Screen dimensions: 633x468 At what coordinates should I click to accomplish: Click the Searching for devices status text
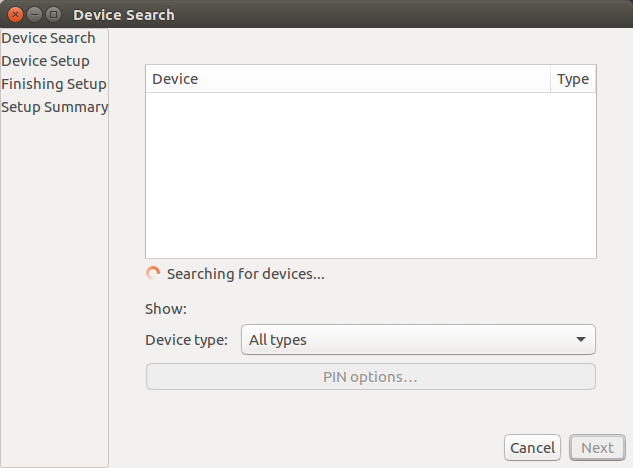click(x=246, y=274)
